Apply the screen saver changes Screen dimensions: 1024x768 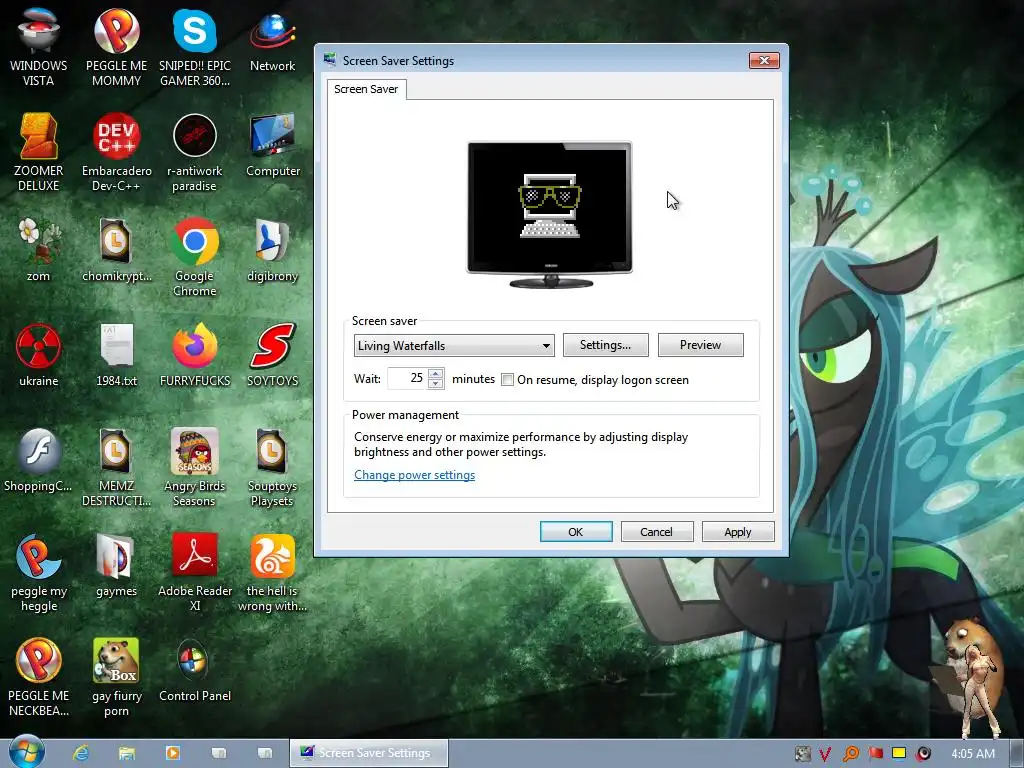[x=738, y=532]
